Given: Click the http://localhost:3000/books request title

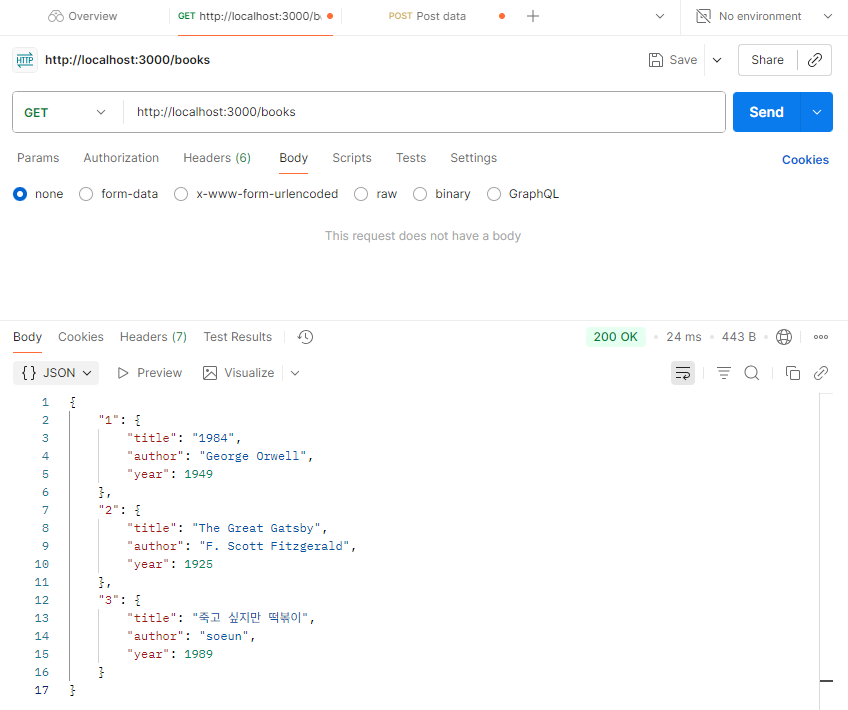Looking at the screenshot, I should [128, 60].
